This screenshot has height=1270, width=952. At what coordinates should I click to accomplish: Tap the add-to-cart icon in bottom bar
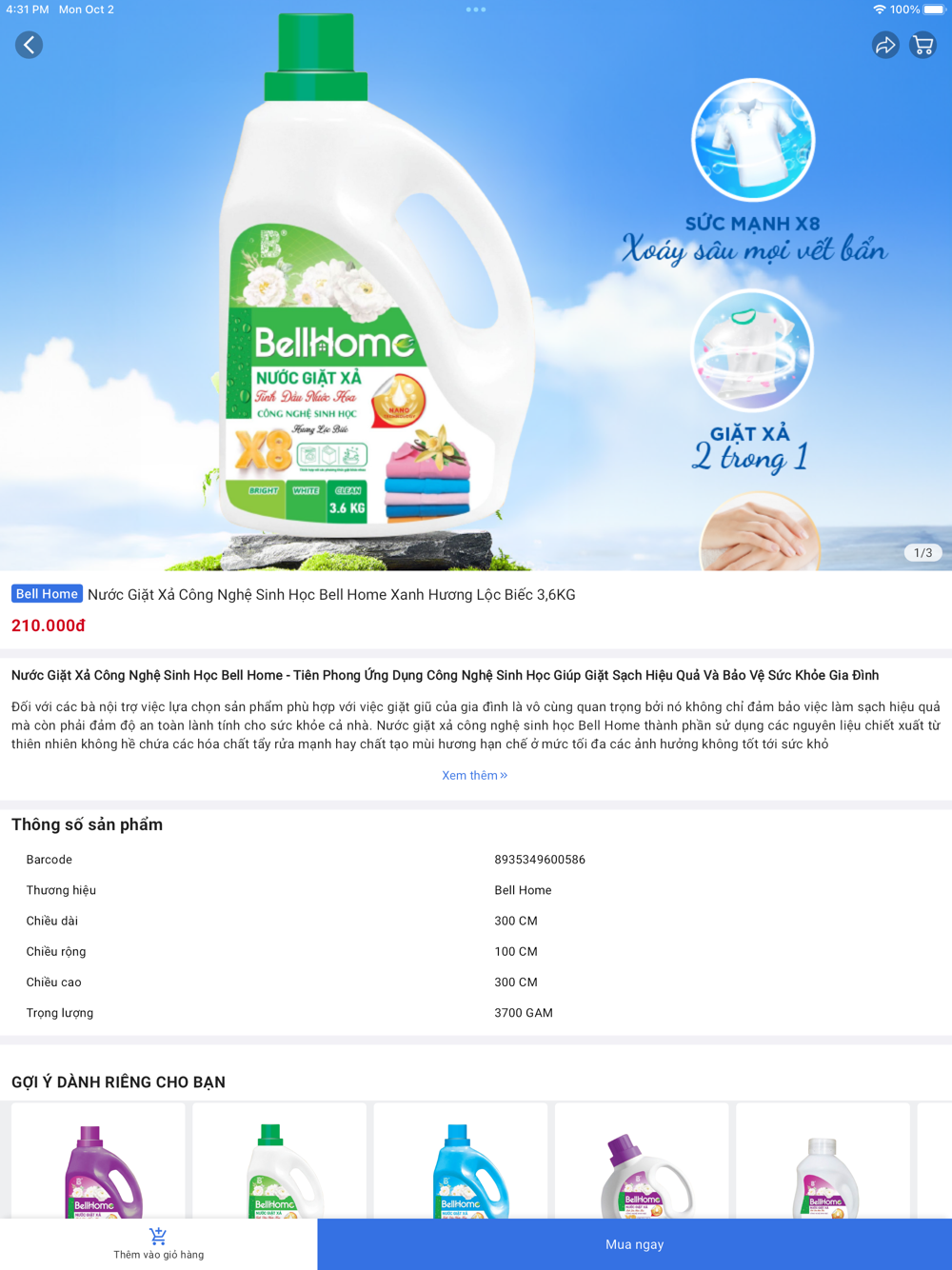coord(158,1236)
